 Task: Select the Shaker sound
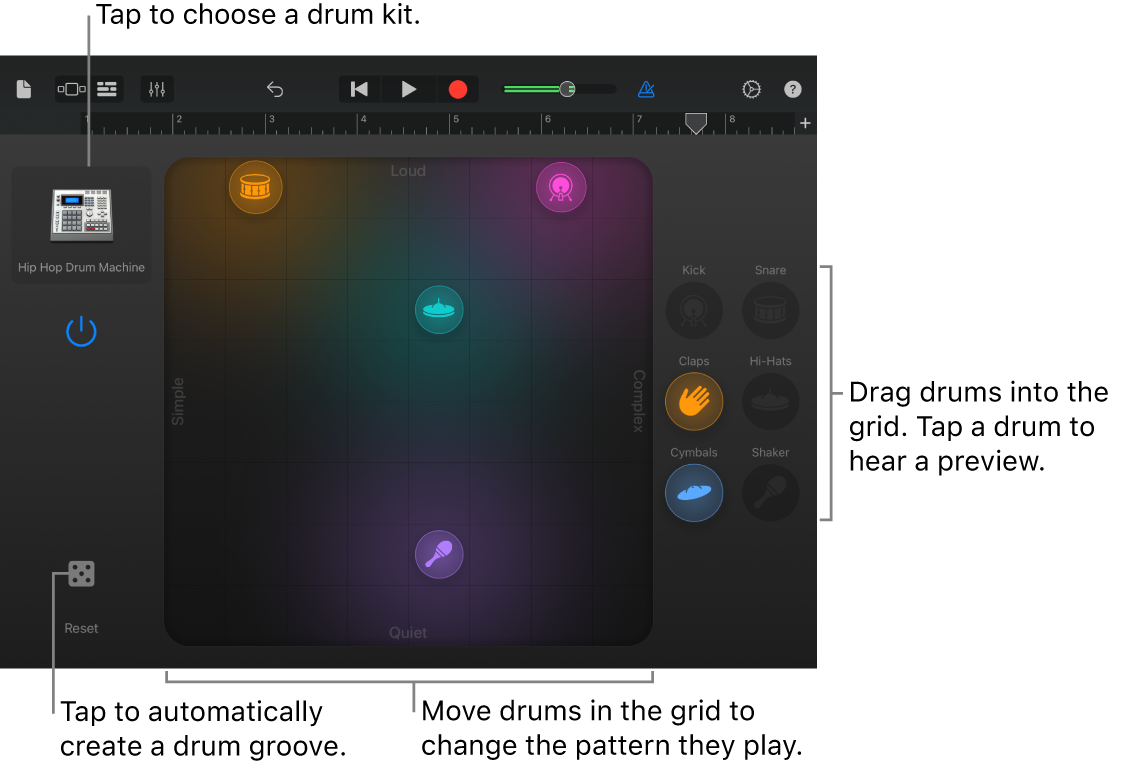point(770,492)
